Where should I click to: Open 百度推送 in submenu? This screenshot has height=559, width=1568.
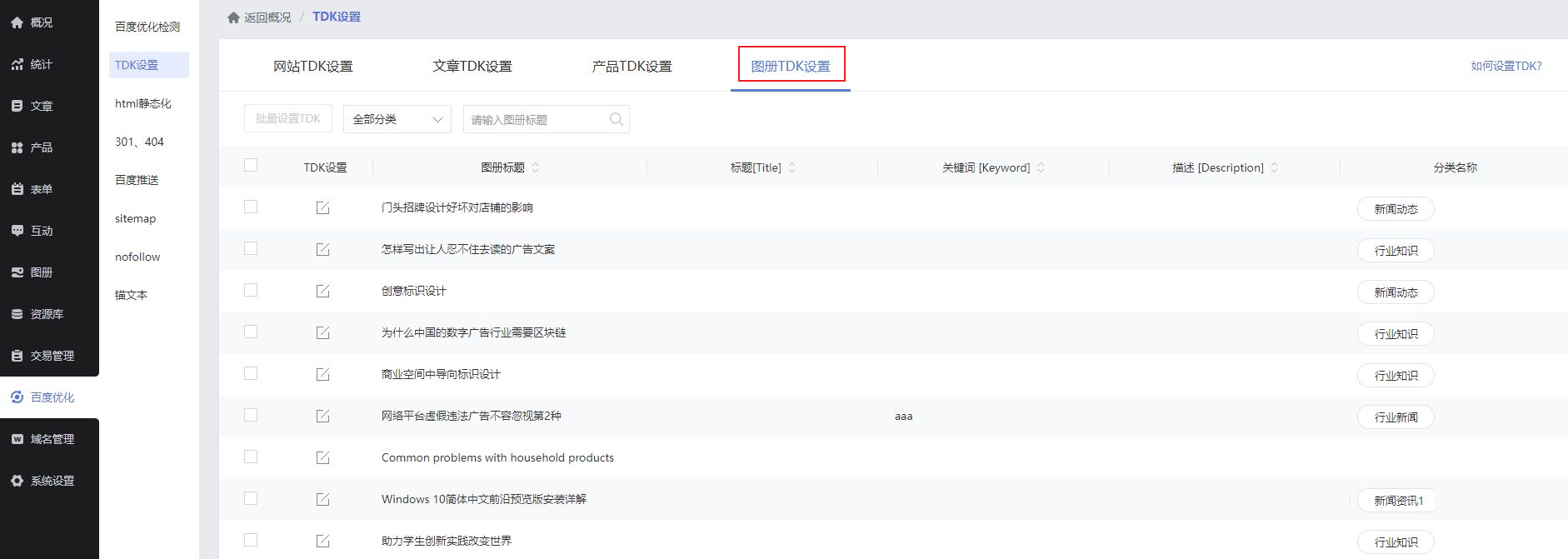tap(137, 180)
